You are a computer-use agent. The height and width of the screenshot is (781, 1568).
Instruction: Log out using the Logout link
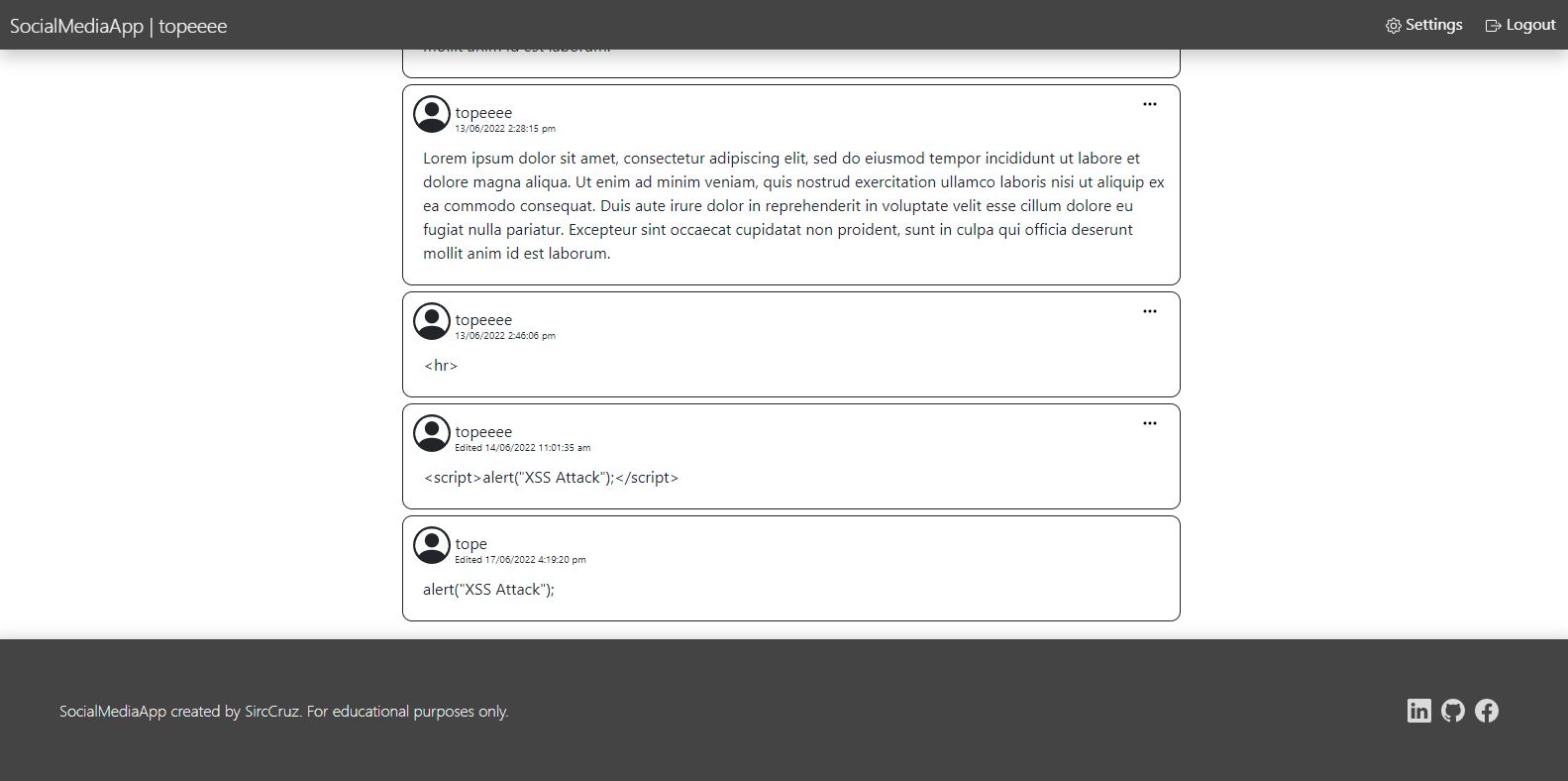pos(1520,25)
